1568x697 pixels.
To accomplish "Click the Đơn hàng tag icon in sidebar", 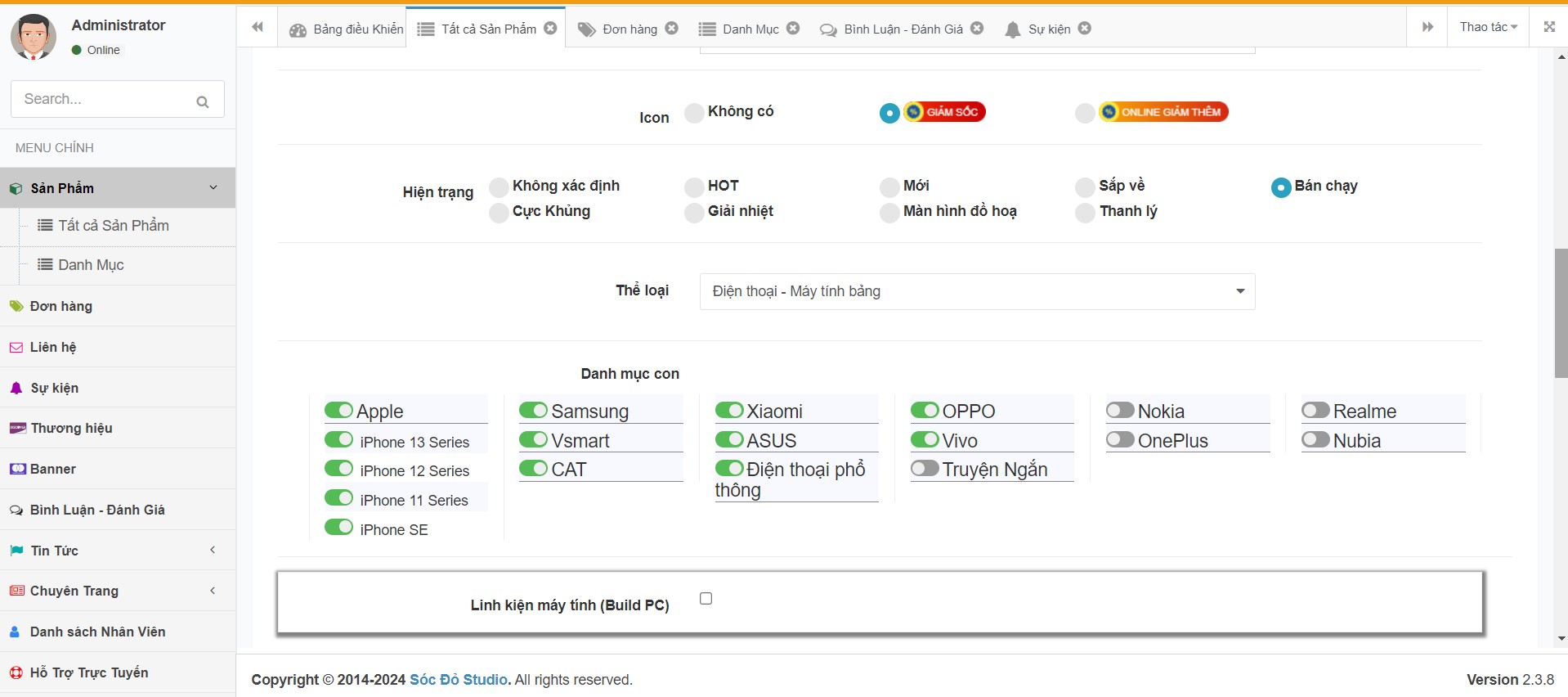I will [x=16, y=306].
